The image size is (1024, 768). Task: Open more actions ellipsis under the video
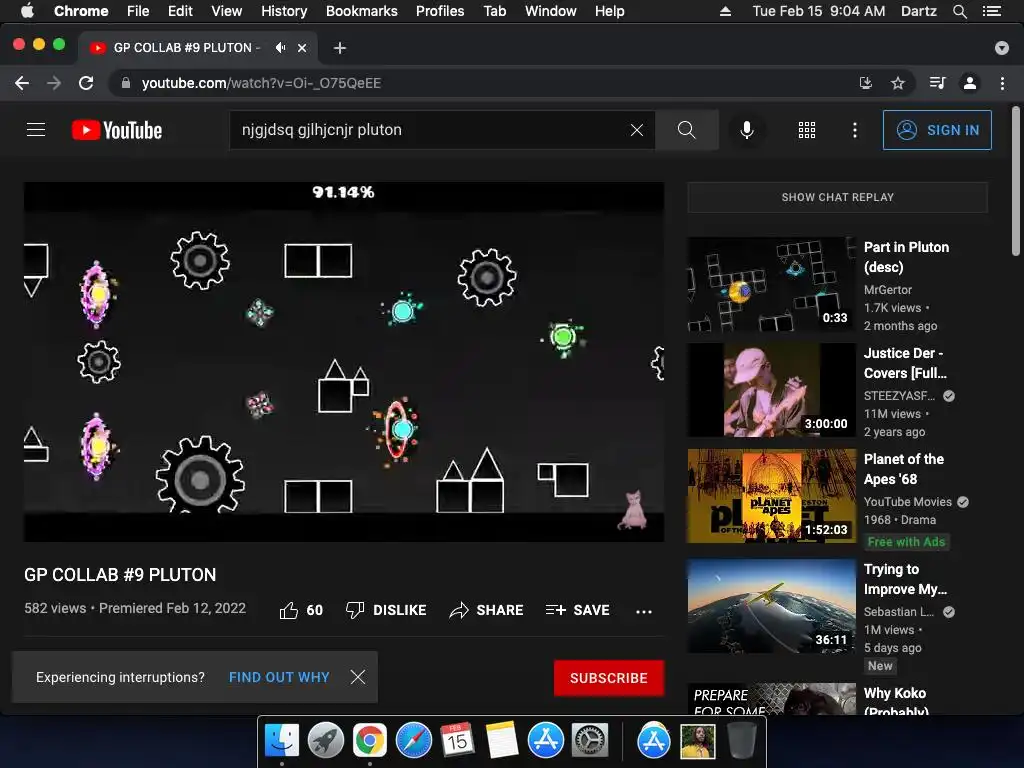click(644, 611)
